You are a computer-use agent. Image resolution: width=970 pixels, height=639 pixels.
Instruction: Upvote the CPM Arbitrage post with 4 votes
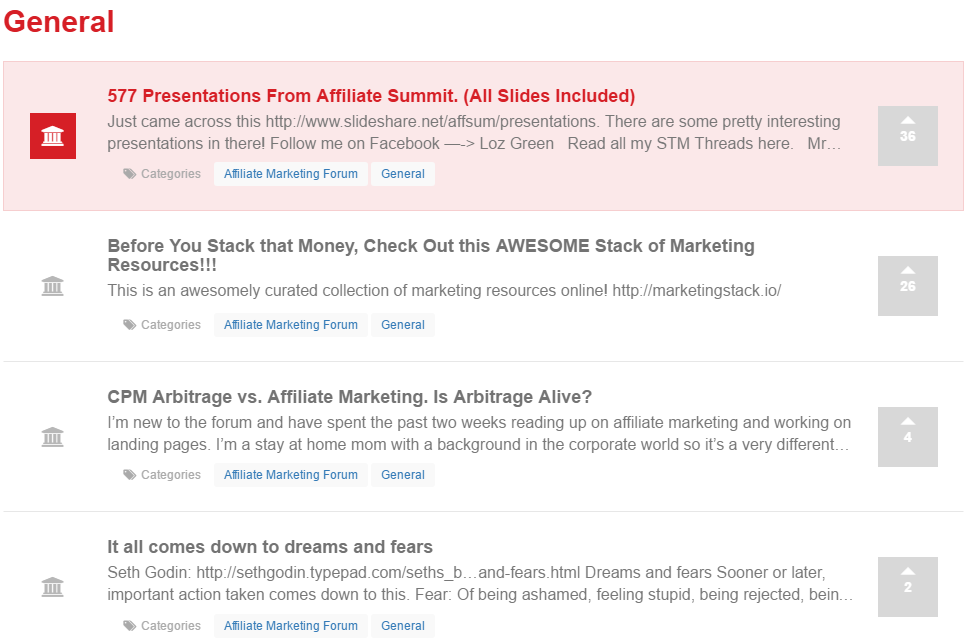[908, 437]
